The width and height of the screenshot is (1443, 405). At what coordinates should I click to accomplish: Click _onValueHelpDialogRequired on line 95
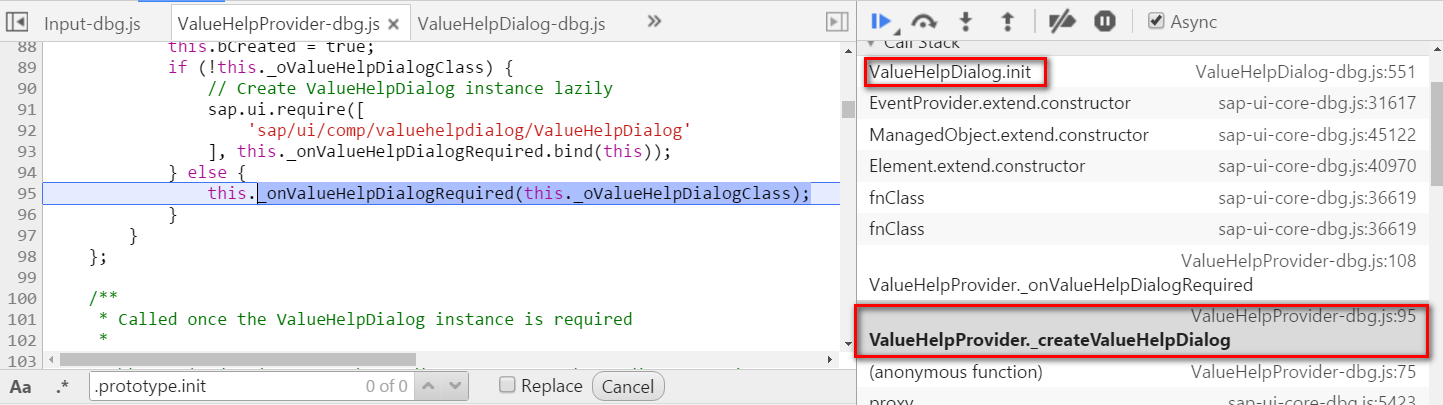pyautogui.click(x=385, y=193)
